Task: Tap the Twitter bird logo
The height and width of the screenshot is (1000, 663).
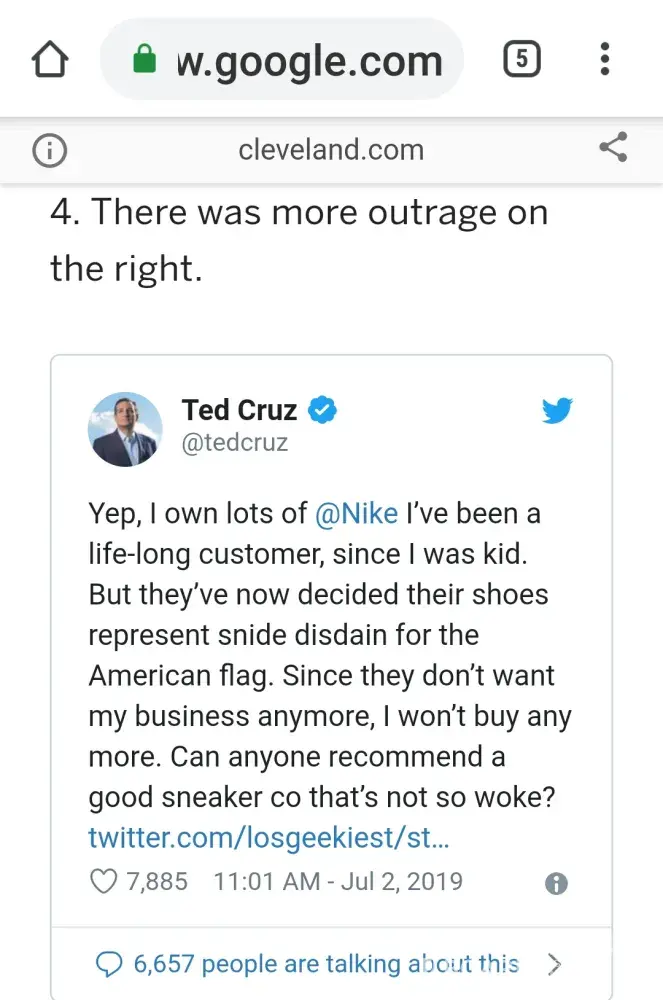Action: (557, 411)
